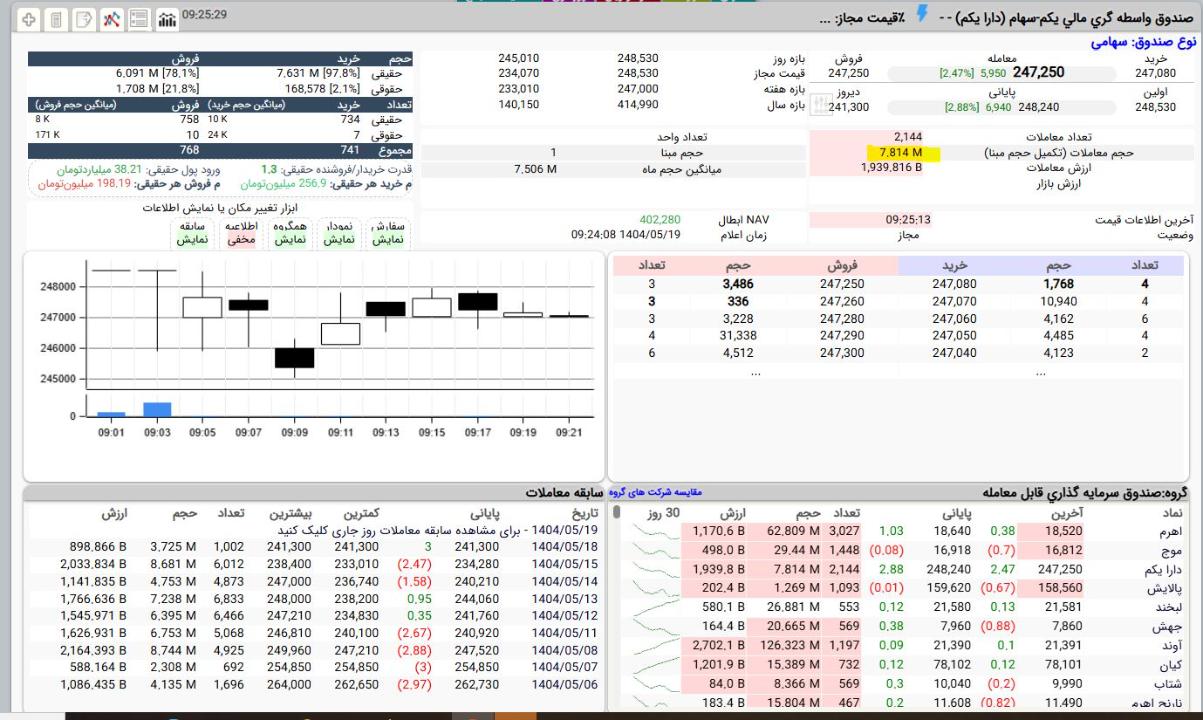Screen dimensions: 1203x720
Task: Open the پالایش symbol row
Action: [1167, 587]
